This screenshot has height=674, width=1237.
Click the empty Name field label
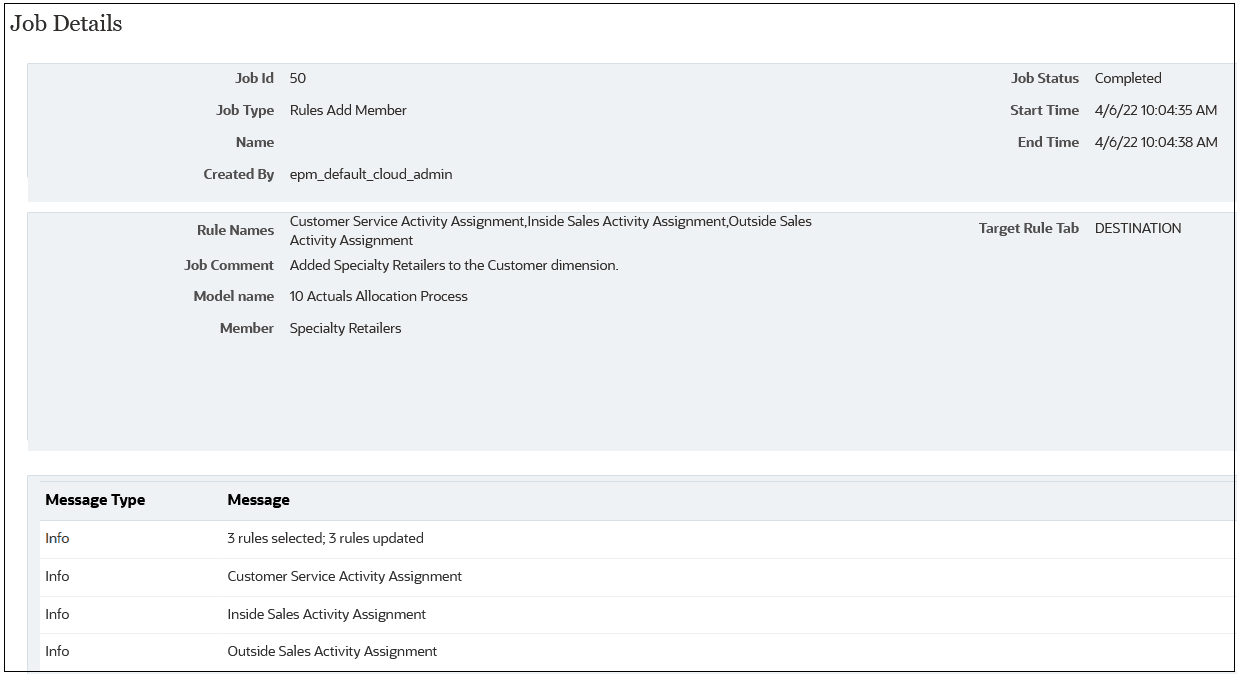click(255, 142)
